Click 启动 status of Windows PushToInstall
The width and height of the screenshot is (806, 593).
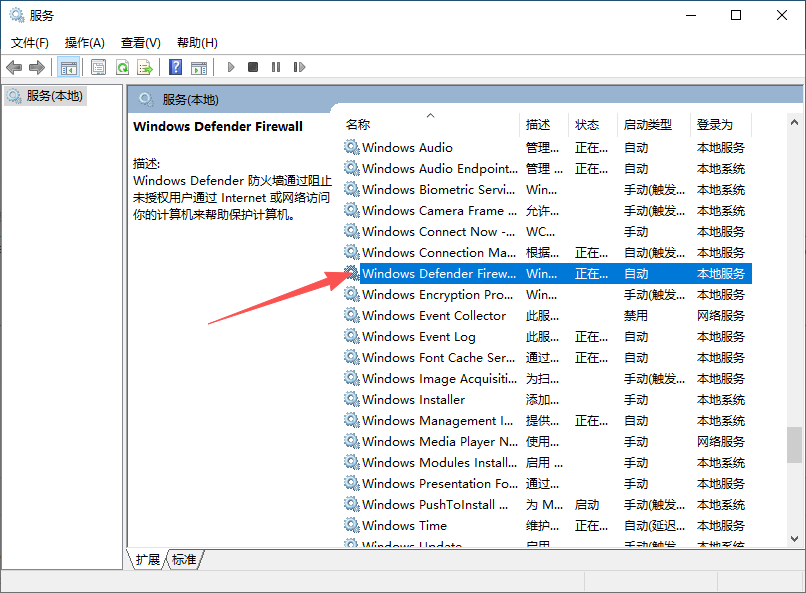587,505
